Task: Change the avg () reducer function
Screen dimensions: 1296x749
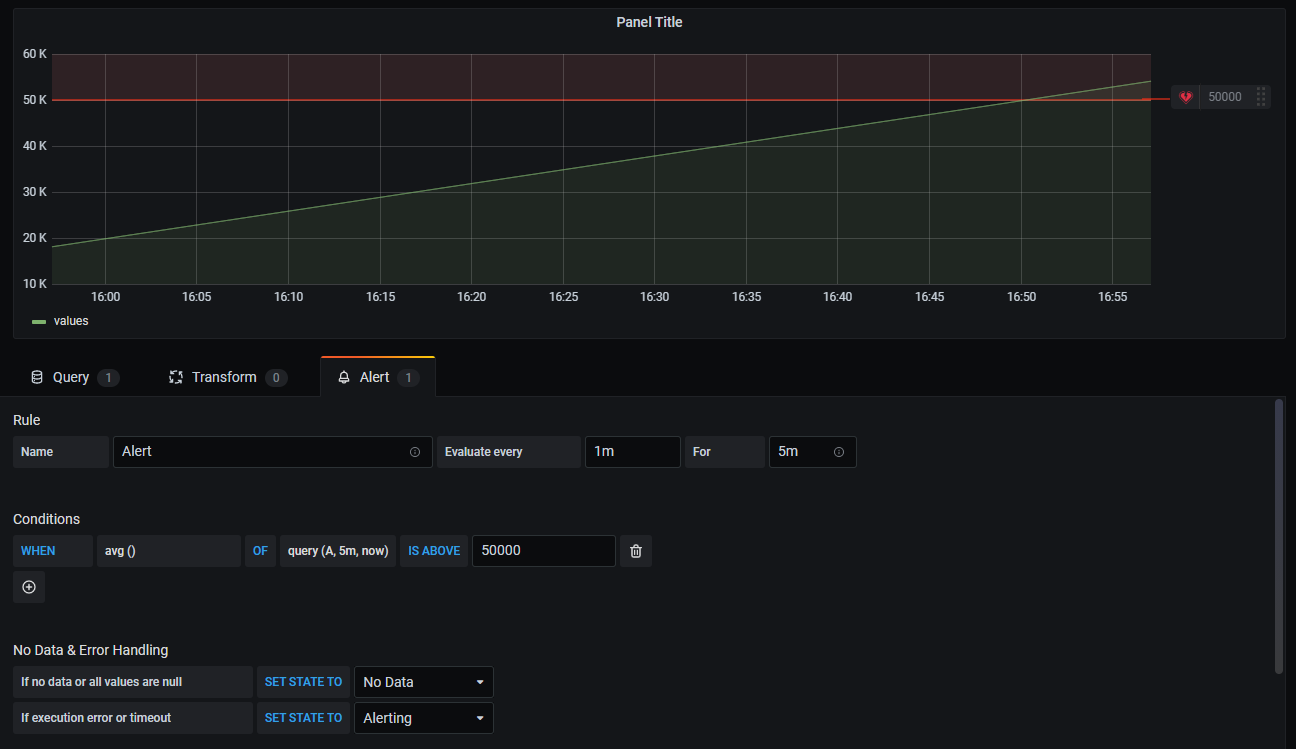Action: click(168, 551)
